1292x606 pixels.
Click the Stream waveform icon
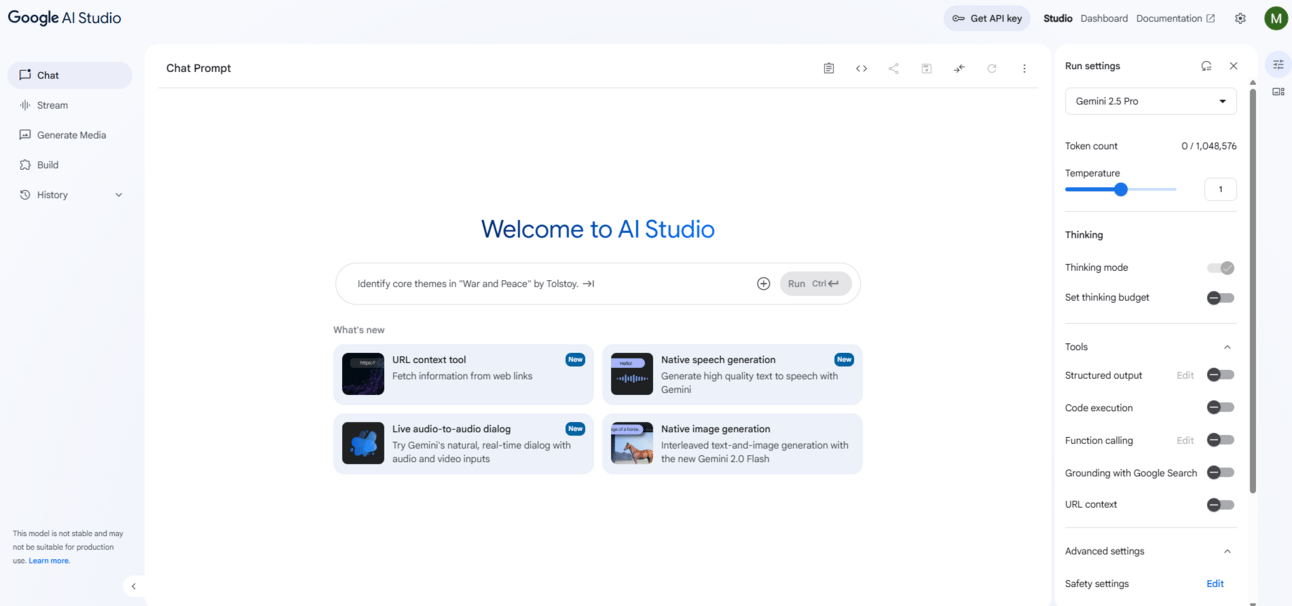25,105
